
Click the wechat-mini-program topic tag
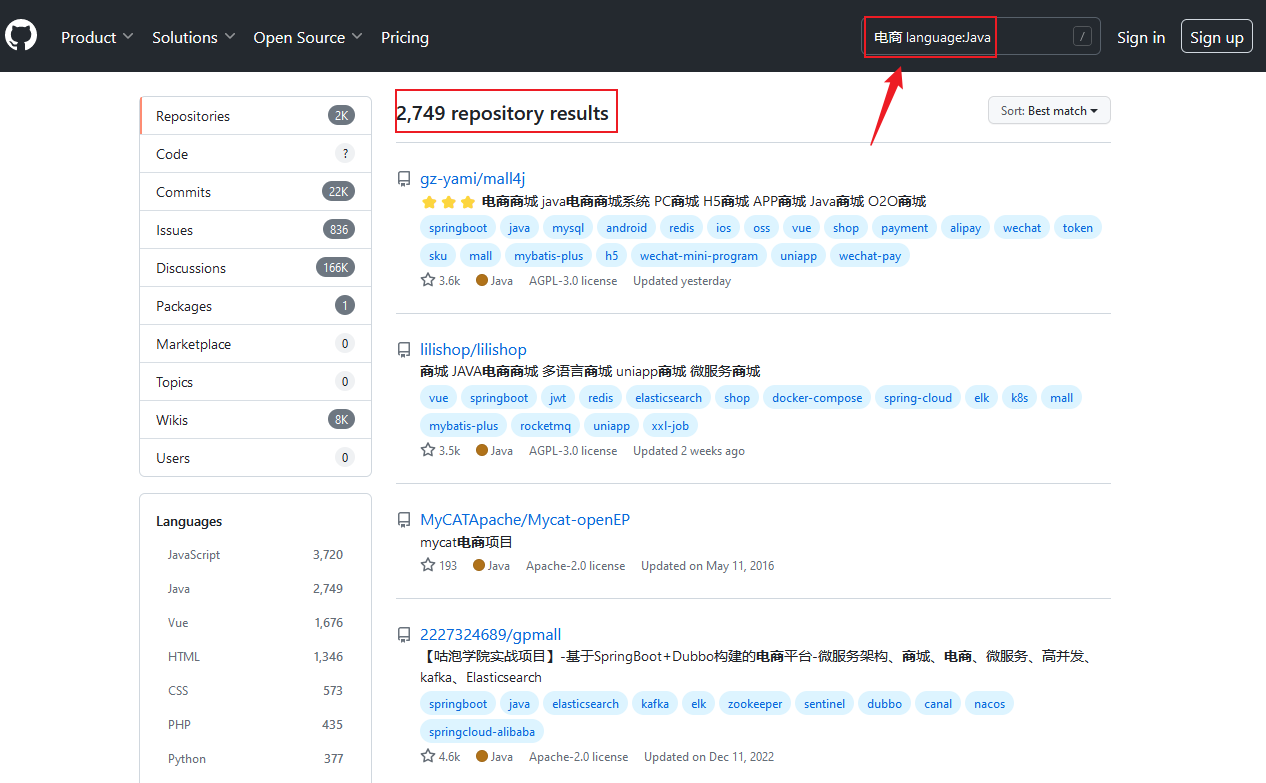coord(699,256)
